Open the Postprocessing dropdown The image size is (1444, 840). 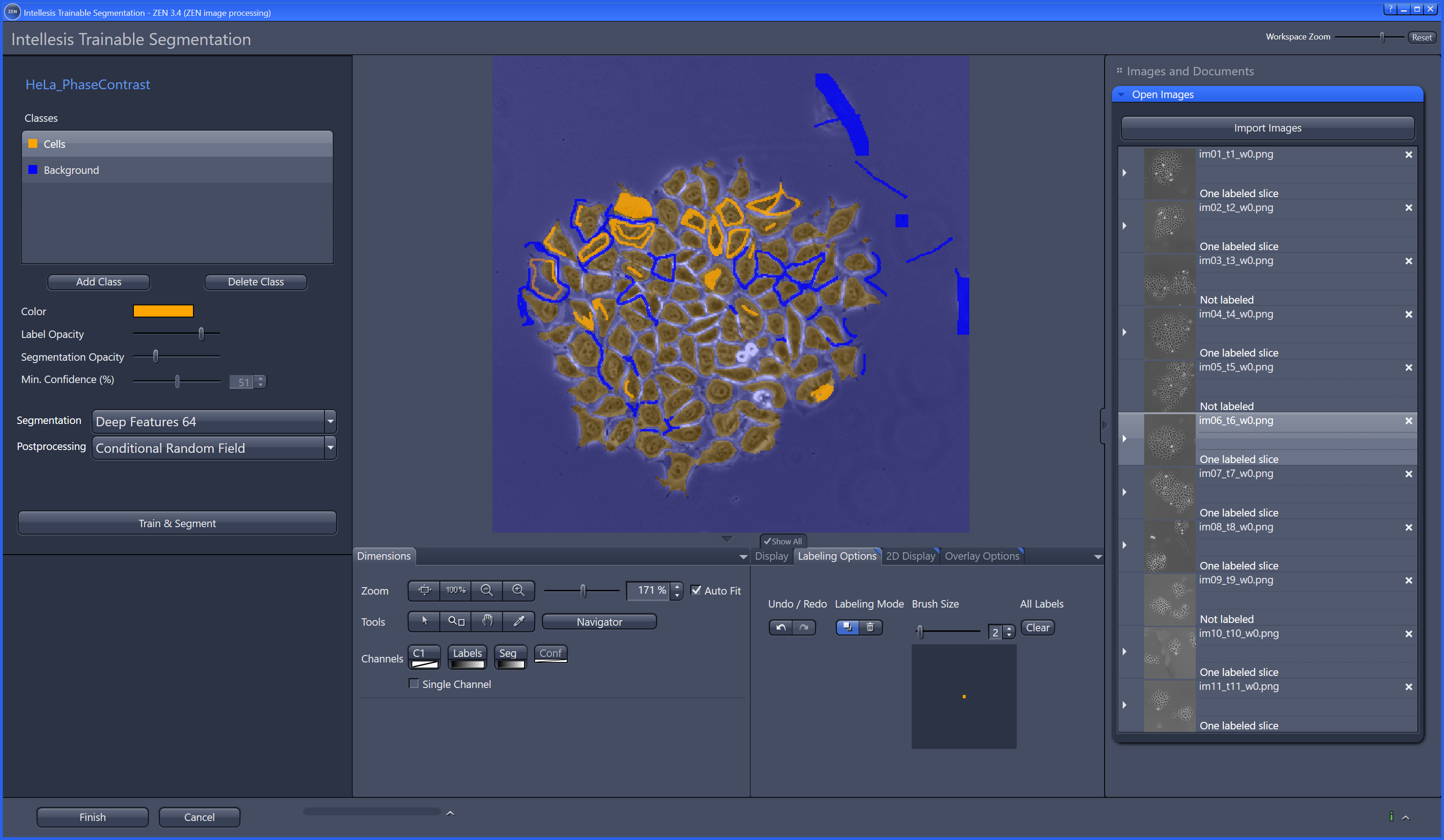tap(330, 448)
